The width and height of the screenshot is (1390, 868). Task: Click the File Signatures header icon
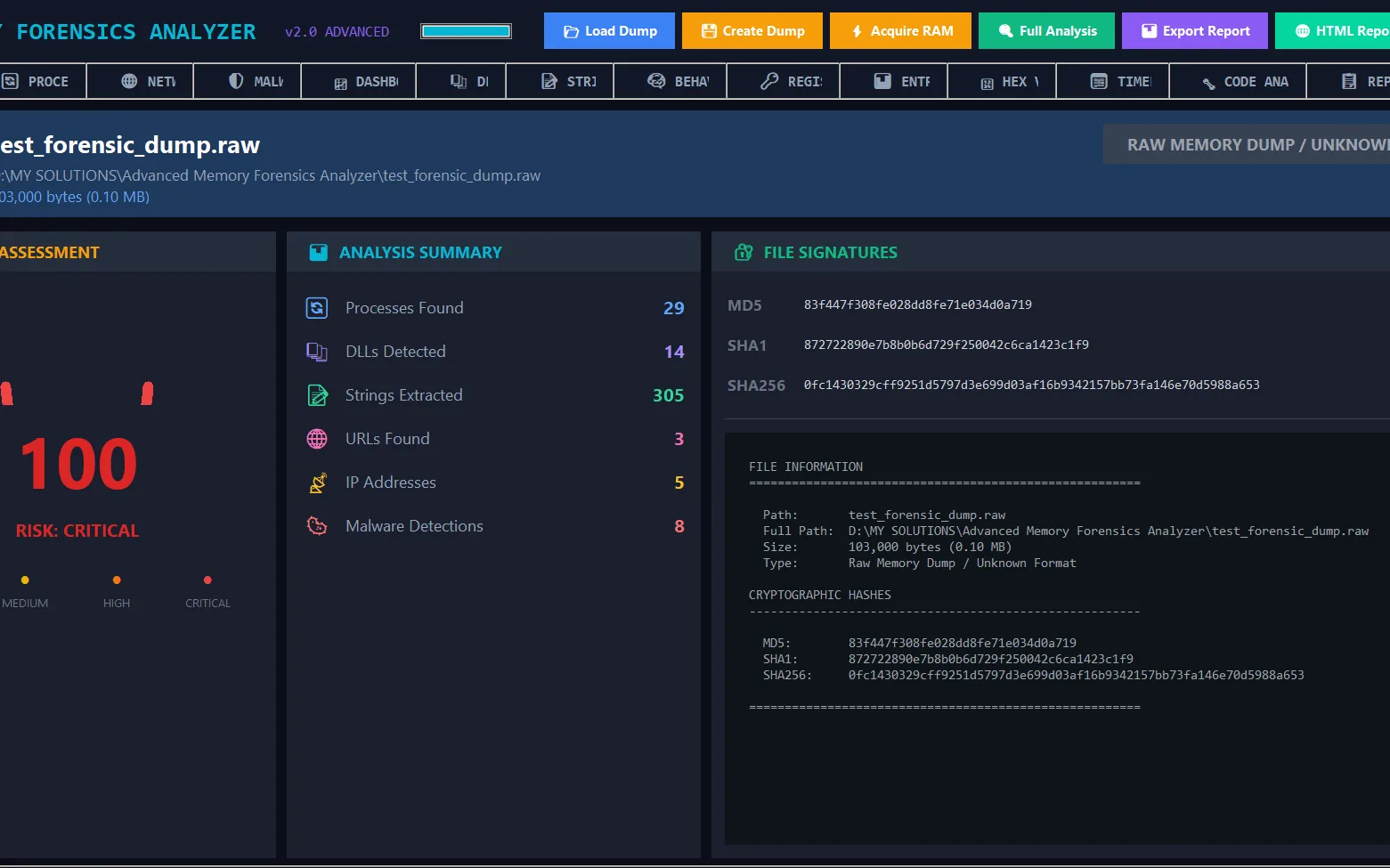click(x=744, y=253)
